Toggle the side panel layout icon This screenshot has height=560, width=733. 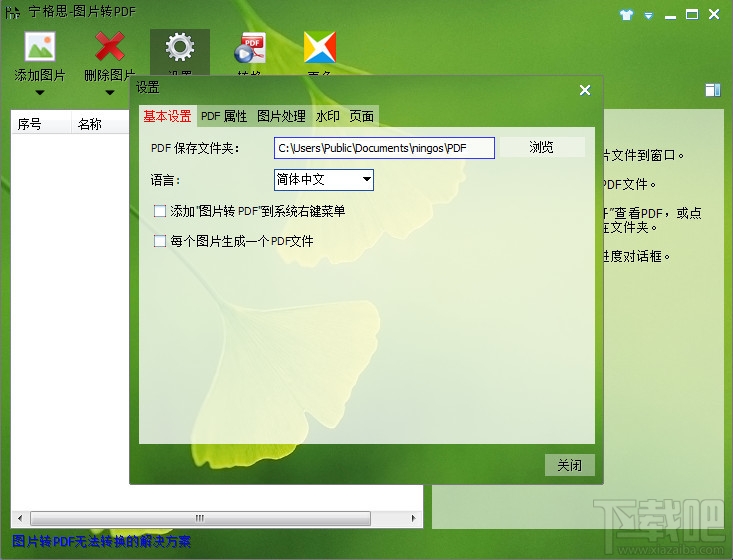[713, 90]
